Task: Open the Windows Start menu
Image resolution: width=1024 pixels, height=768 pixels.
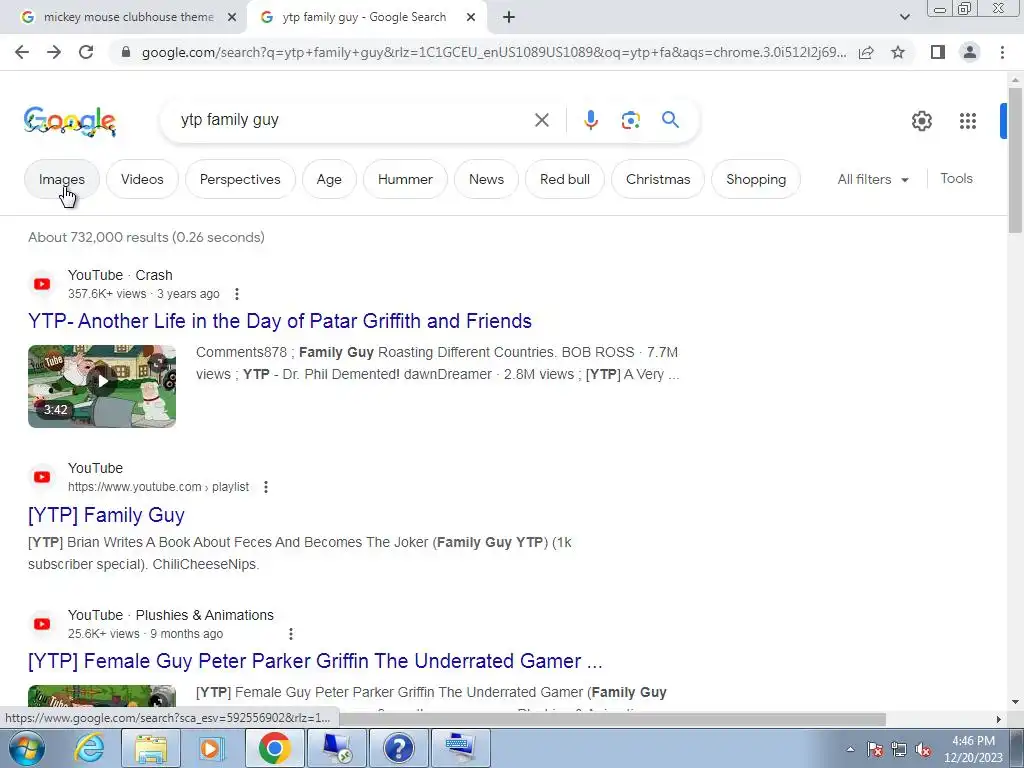Action: (x=27, y=748)
